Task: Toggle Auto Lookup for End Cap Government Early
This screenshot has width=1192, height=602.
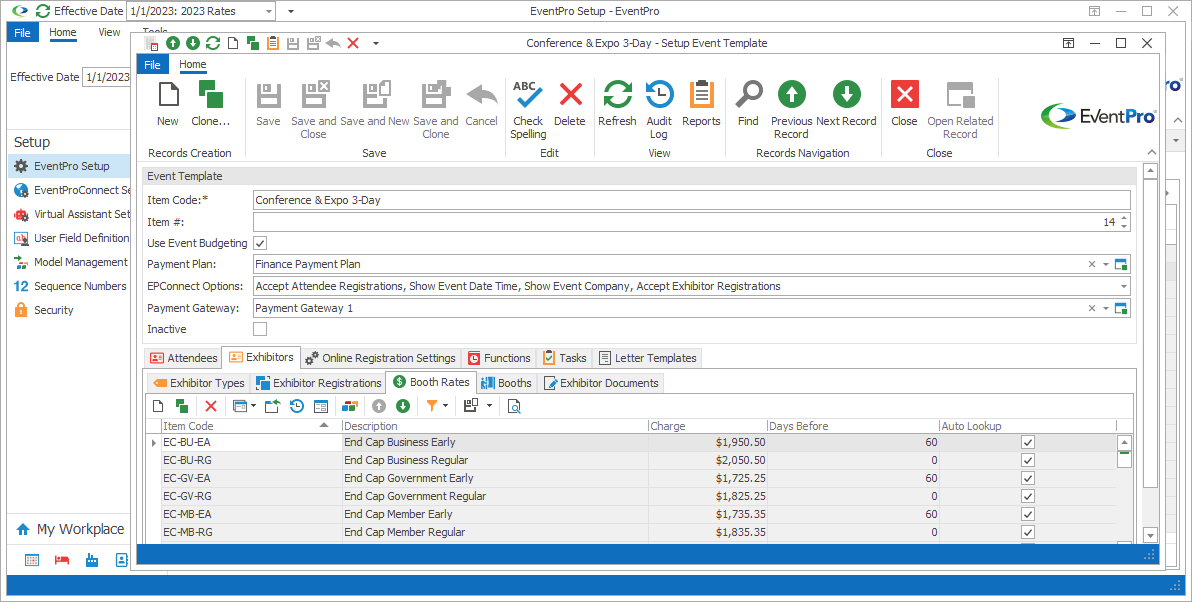Action: (x=1028, y=478)
